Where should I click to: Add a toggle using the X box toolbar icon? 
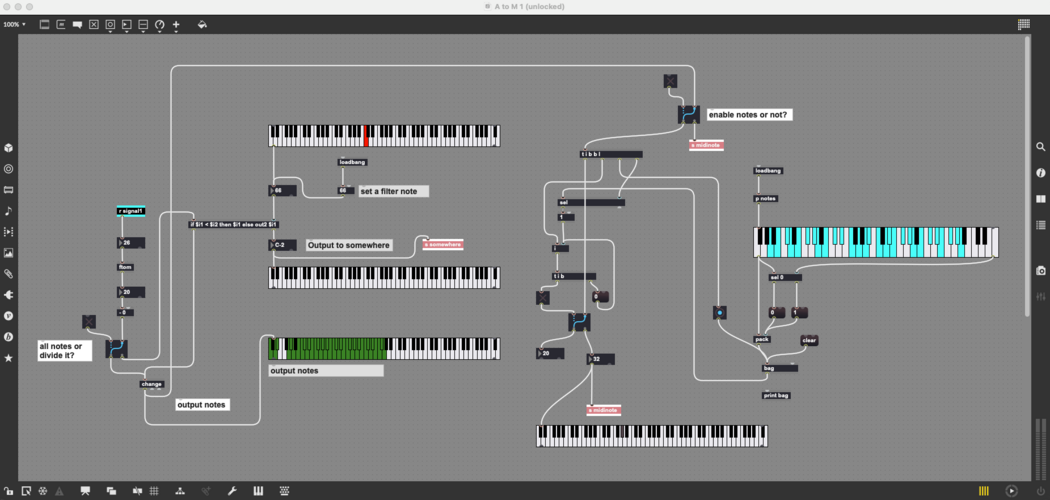coord(94,25)
